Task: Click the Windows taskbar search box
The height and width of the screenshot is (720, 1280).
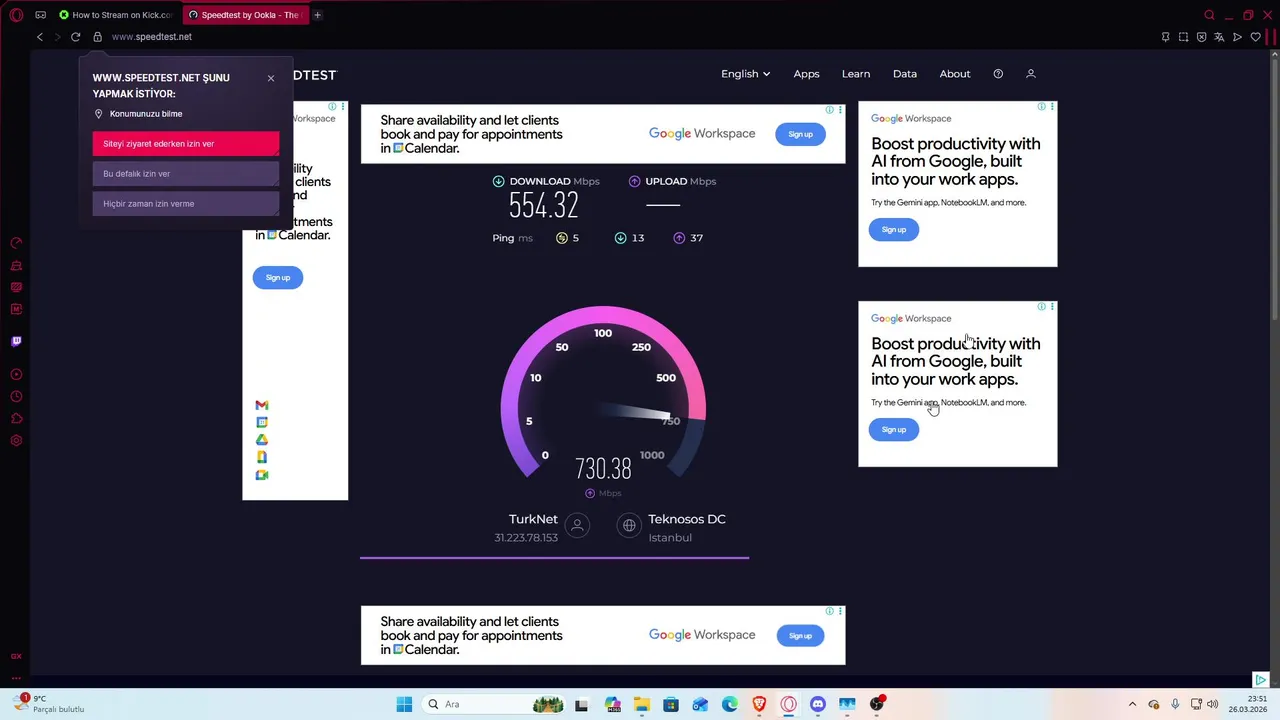Action: 492,704
